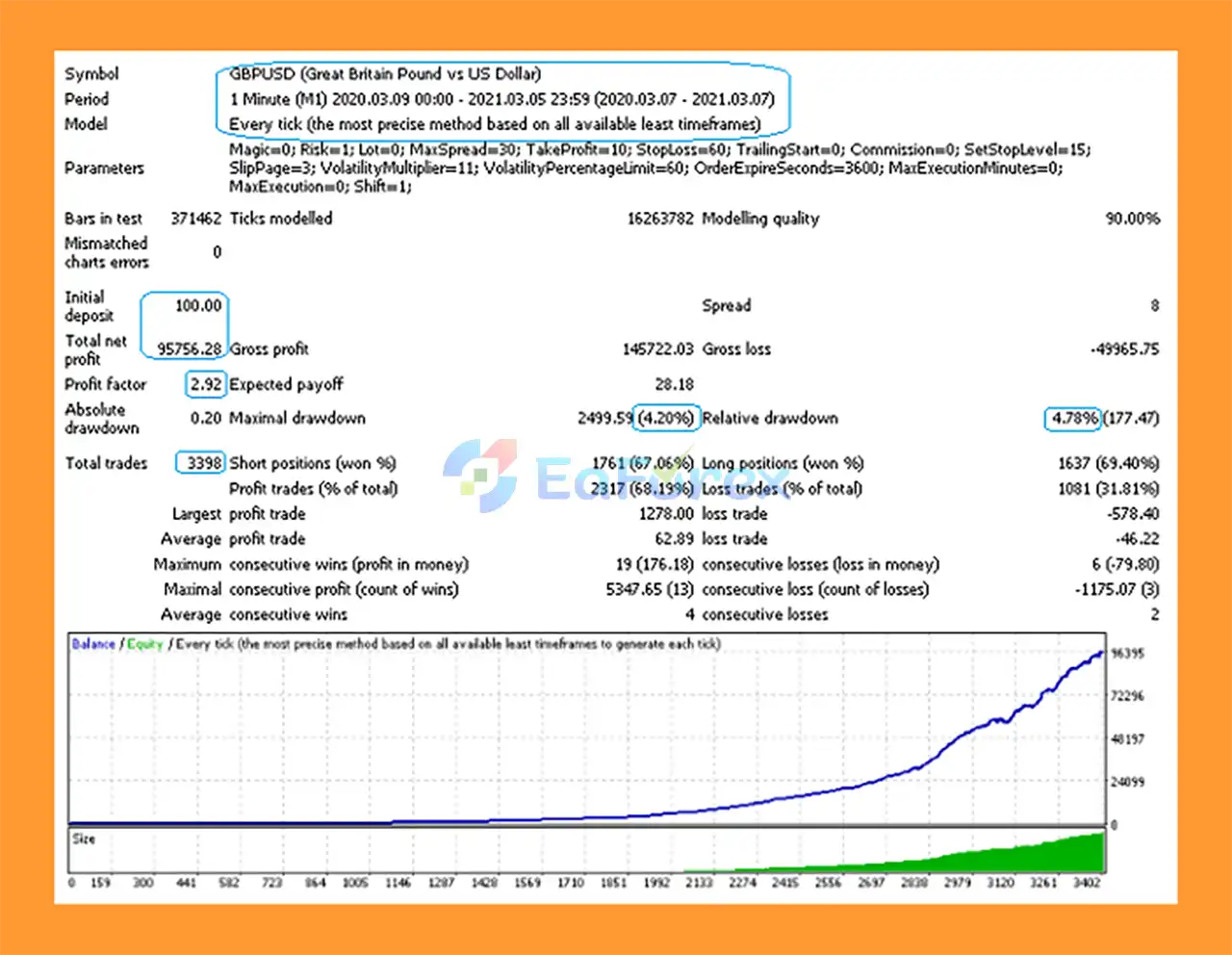Click the Balance legend label in chart
The image size is (1232, 955).
coord(93,644)
